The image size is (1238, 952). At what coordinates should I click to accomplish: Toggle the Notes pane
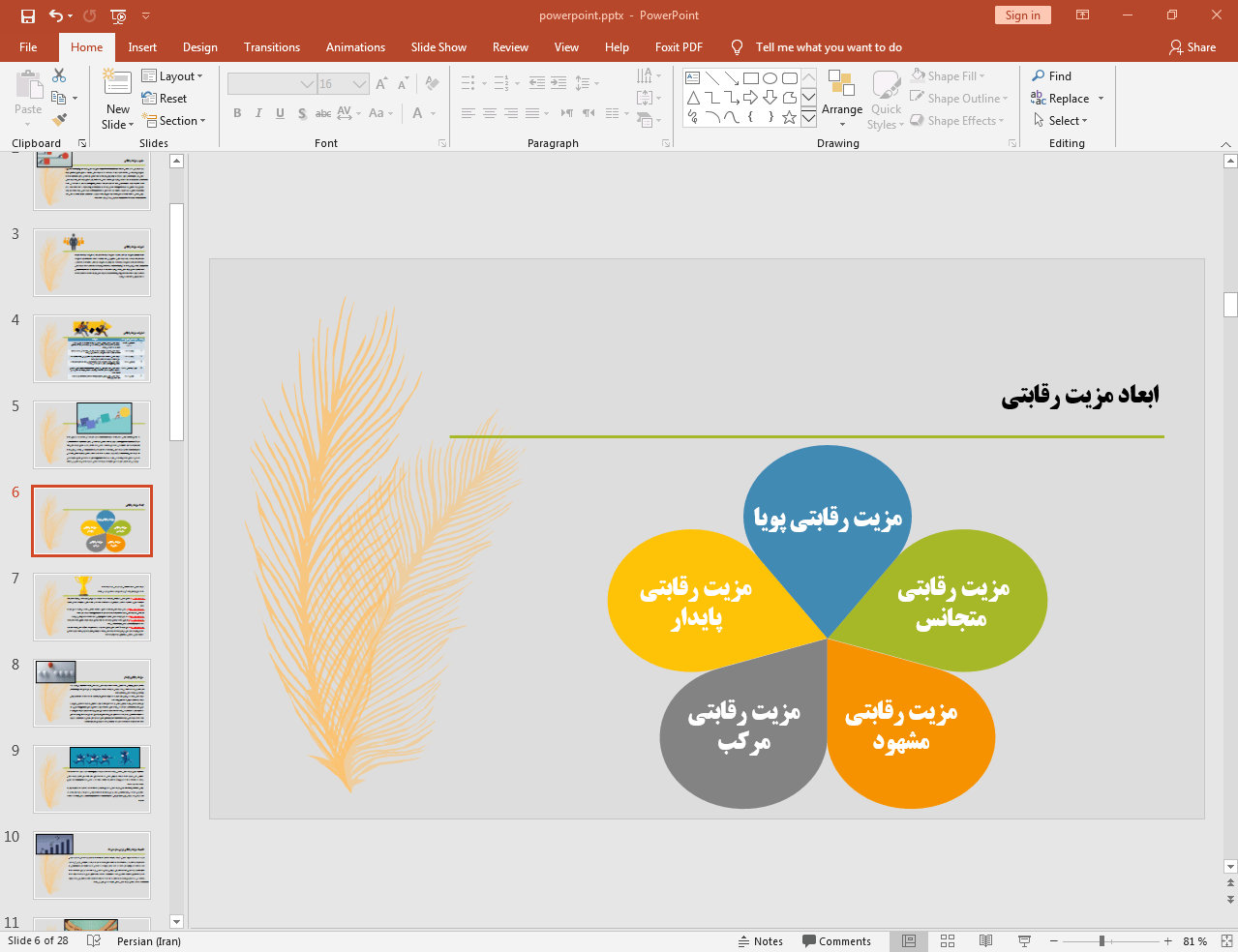point(761,941)
